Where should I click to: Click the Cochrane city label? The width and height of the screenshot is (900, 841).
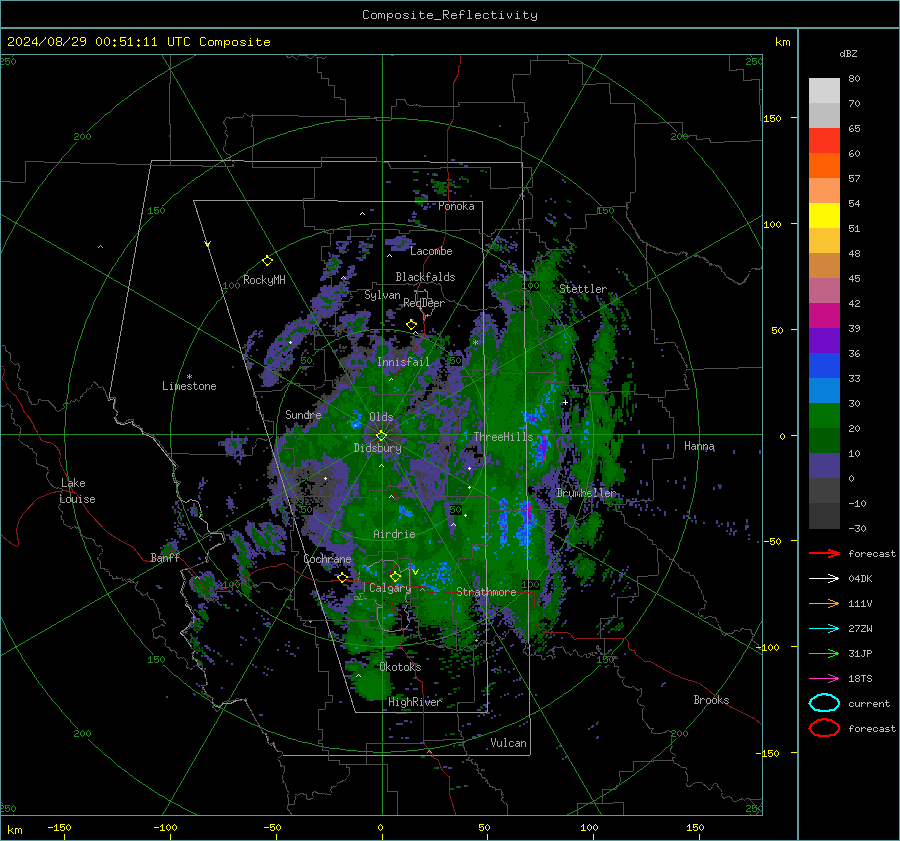pyautogui.click(x=327, y=559)
